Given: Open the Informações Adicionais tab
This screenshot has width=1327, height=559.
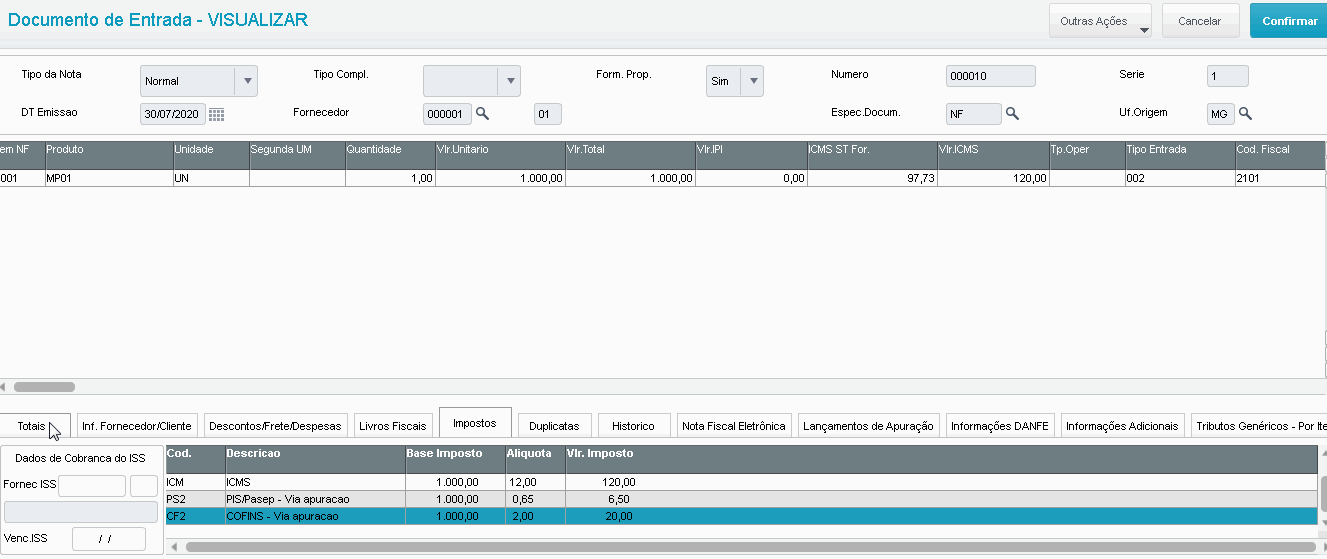Looking at the screenshot, I should pos(1122,426).
